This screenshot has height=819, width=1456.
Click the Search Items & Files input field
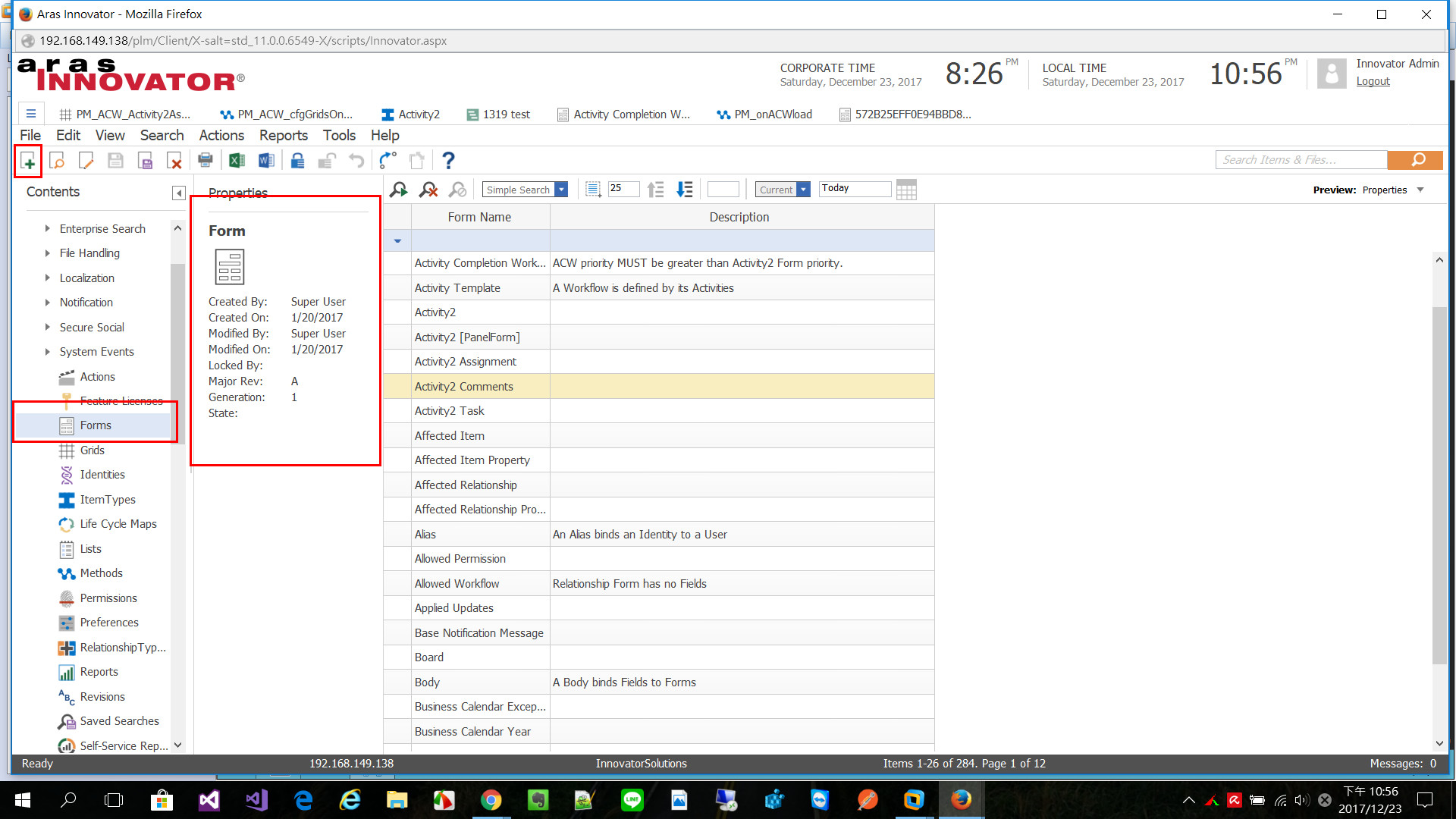(1301, 160)
